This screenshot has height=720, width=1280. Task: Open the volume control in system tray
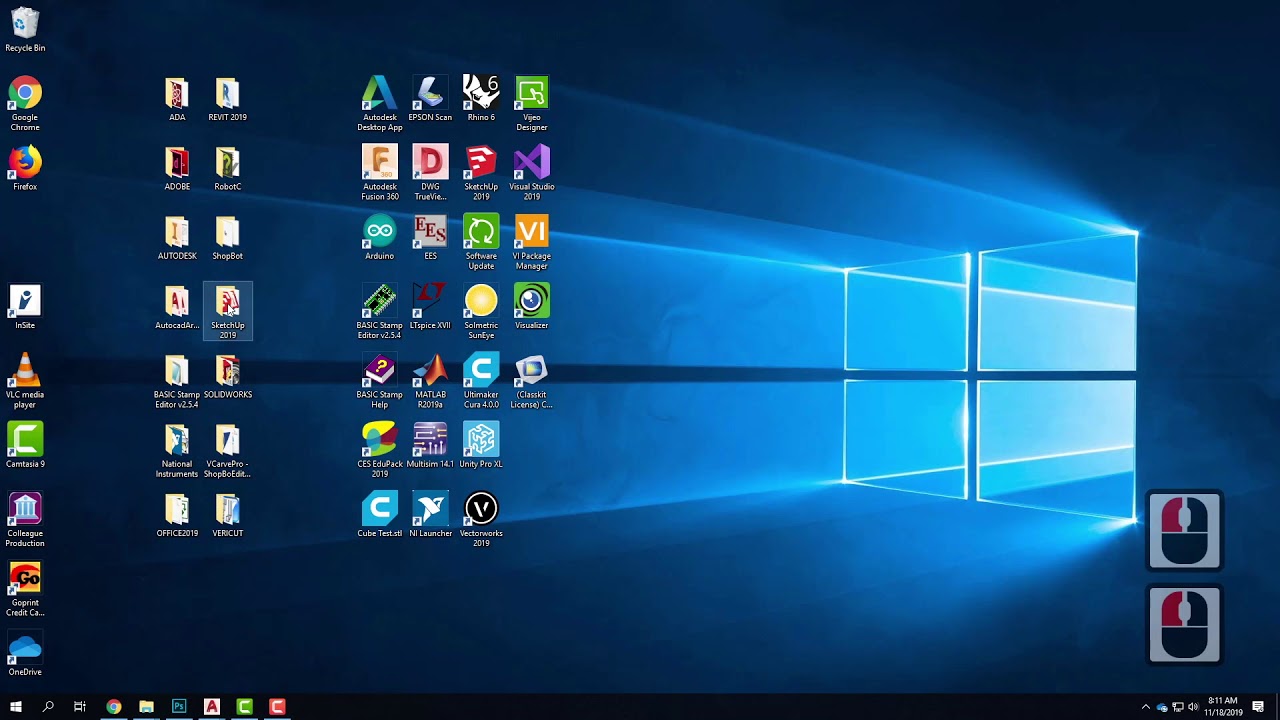1193,707
